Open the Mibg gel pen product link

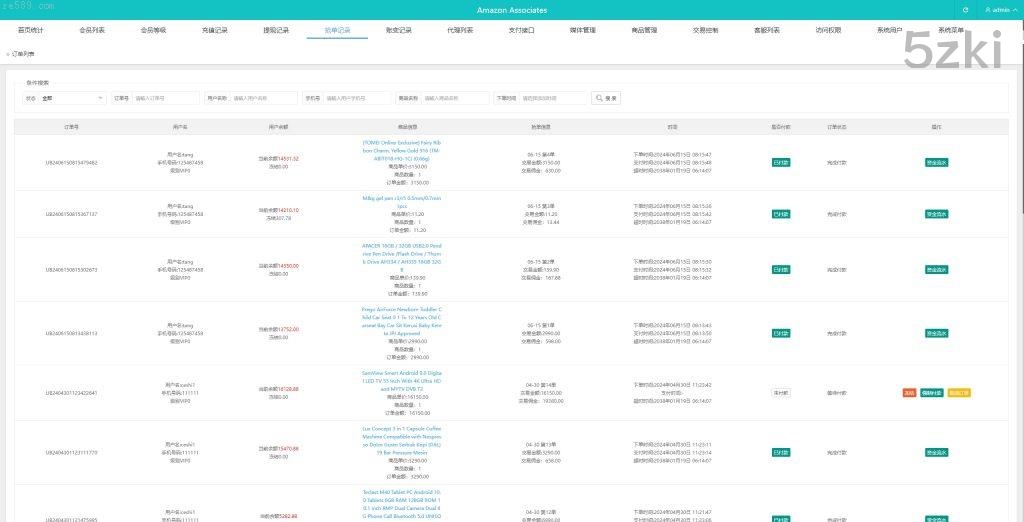401,198
